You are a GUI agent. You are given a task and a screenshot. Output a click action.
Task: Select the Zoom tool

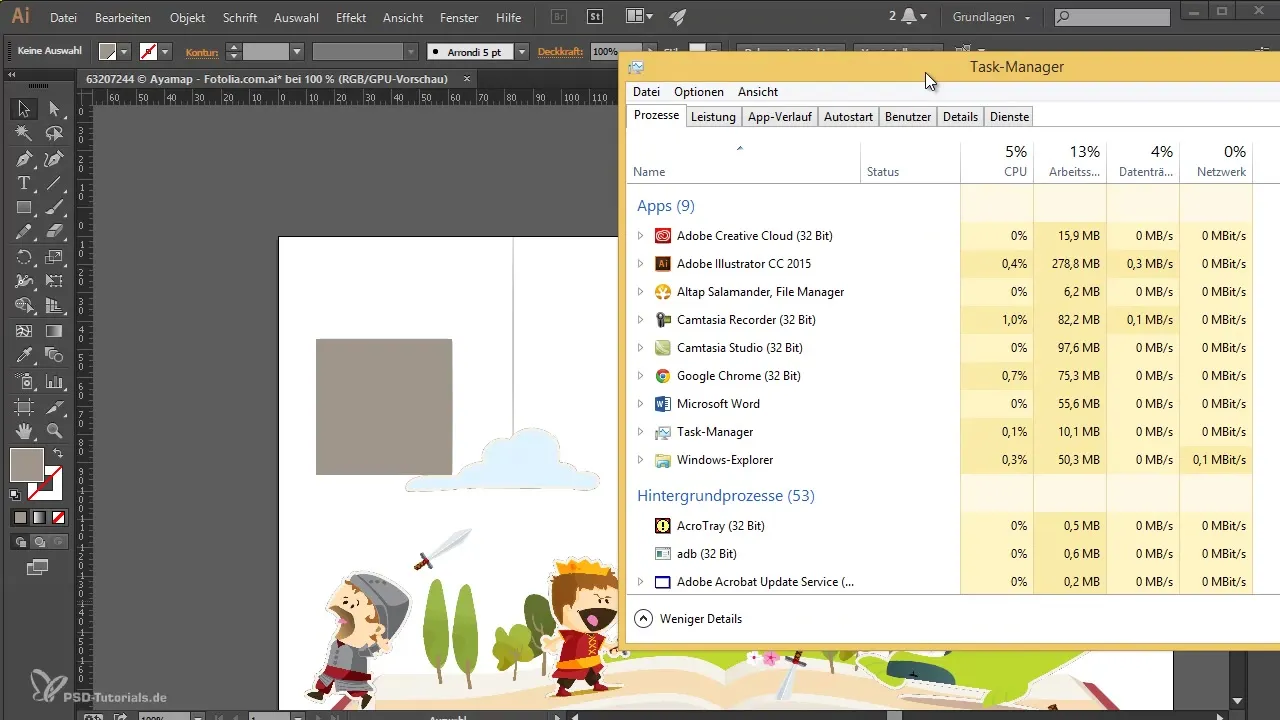(54, 431)
